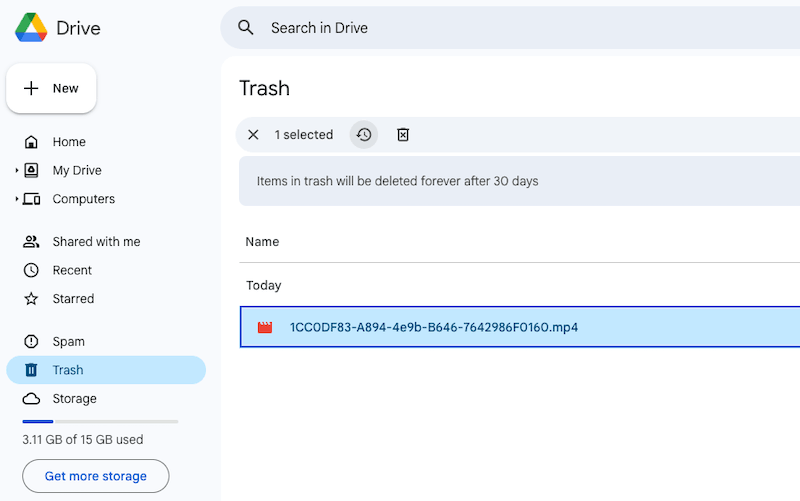Expand the Computers tree arrow
Viewport: 800px width, 501px height.
pos(17,199)
